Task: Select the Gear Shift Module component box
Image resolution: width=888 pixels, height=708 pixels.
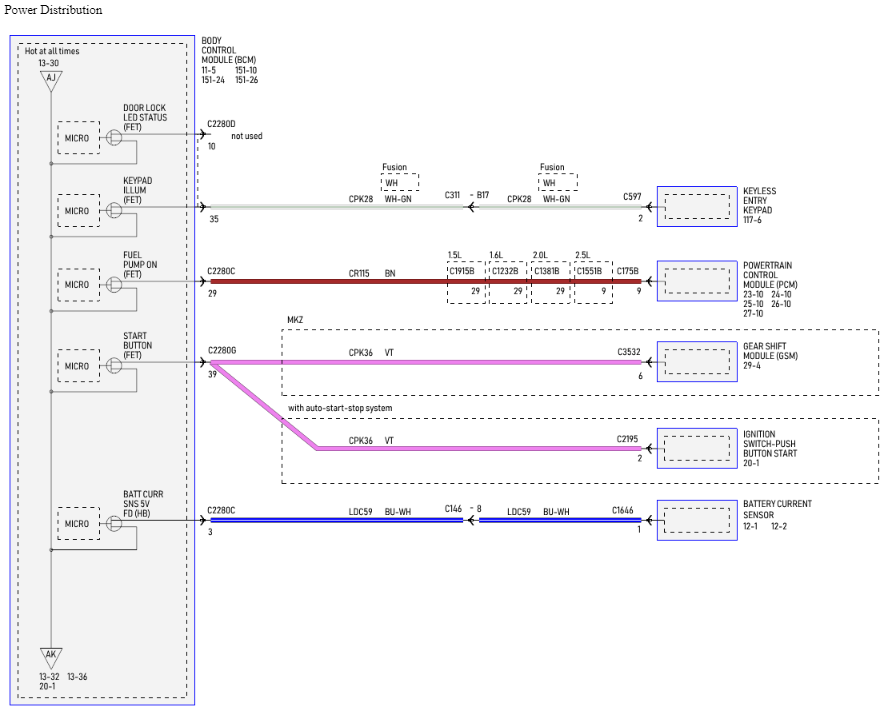Action: click(x=697, y=362)
